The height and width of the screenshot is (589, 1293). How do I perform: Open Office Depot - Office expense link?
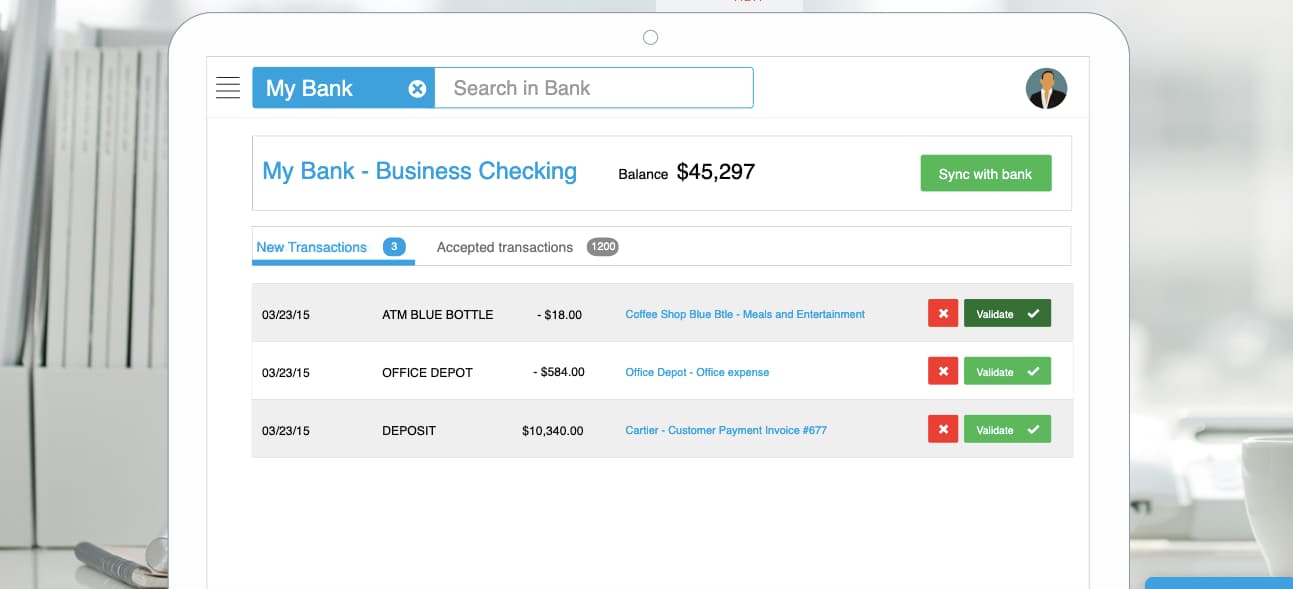pos(697,372)
